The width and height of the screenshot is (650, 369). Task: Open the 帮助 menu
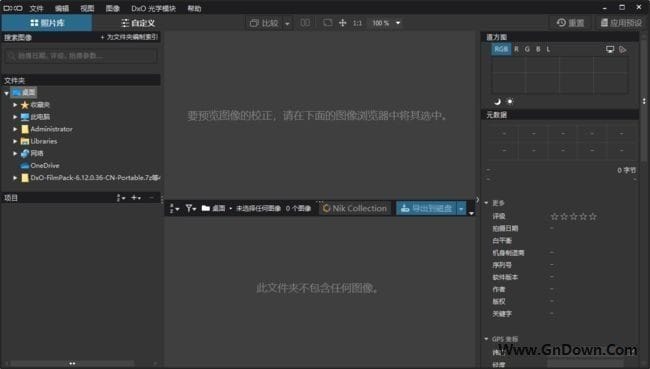(x=194, y=8)
